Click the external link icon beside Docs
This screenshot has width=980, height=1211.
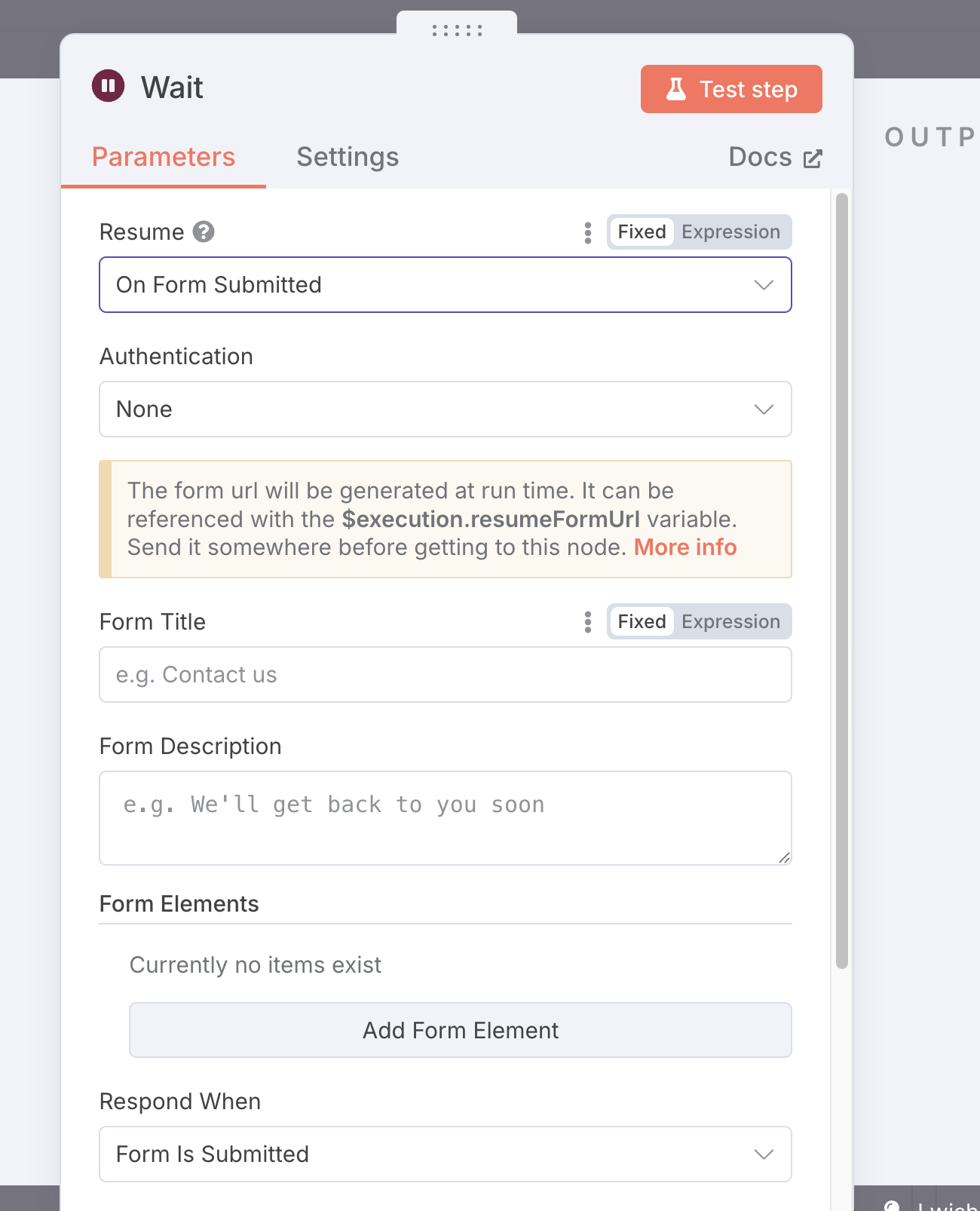(x=813, y=158)
